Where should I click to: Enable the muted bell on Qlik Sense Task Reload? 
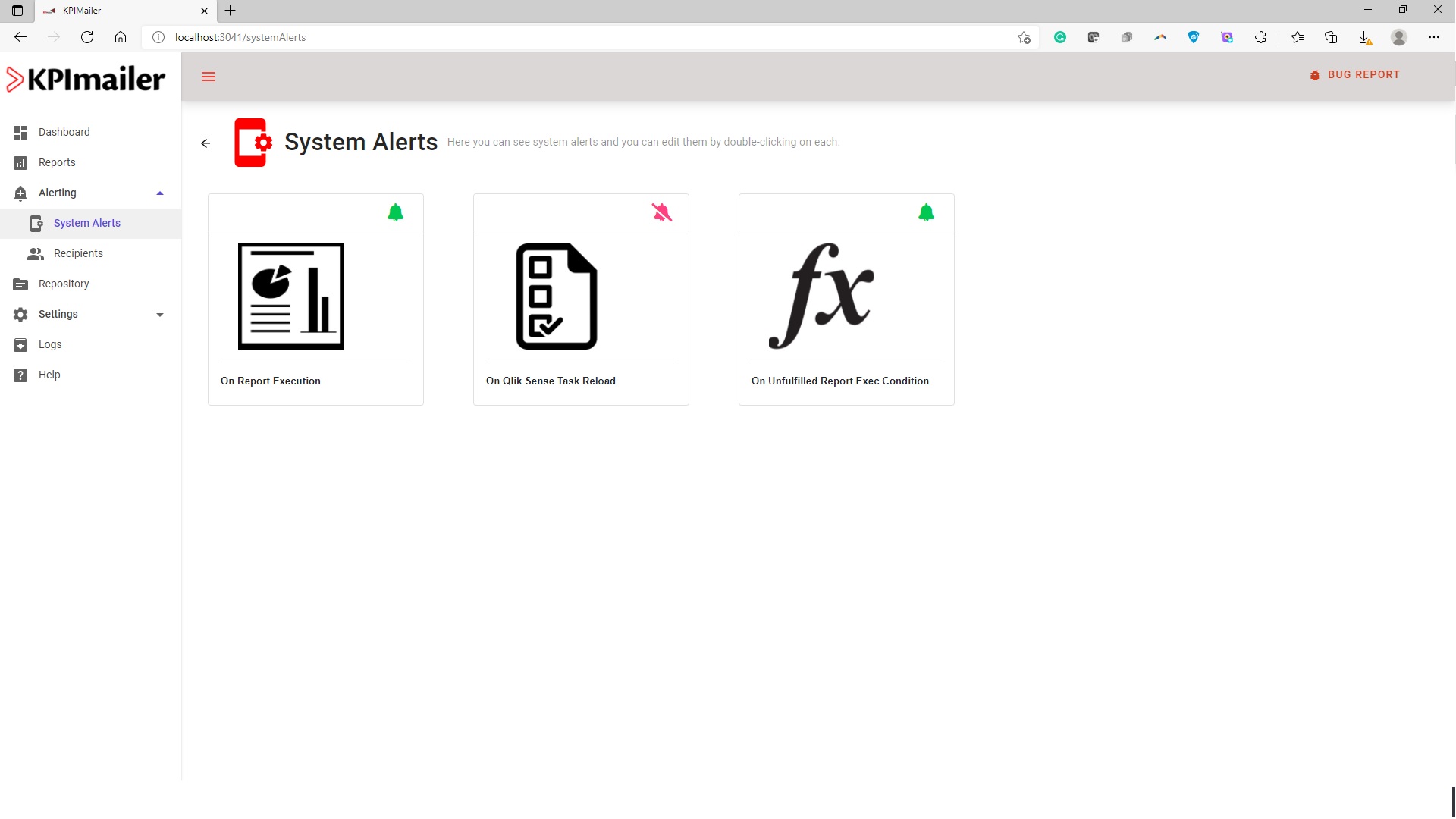661,212
